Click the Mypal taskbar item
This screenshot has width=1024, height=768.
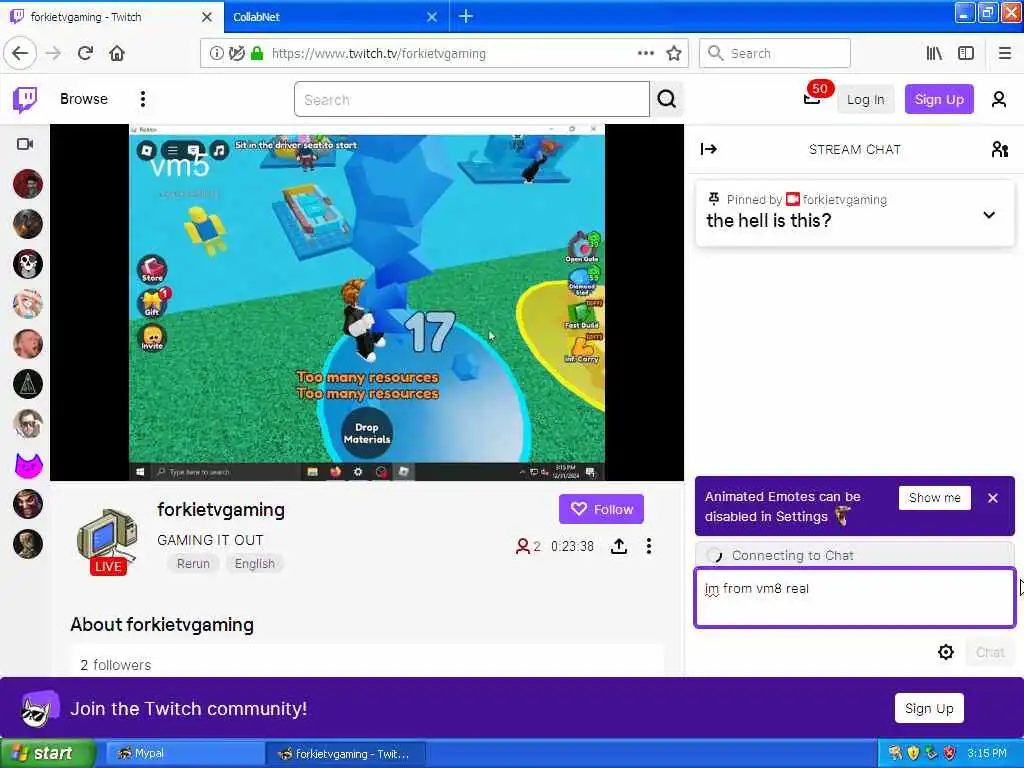185,753
